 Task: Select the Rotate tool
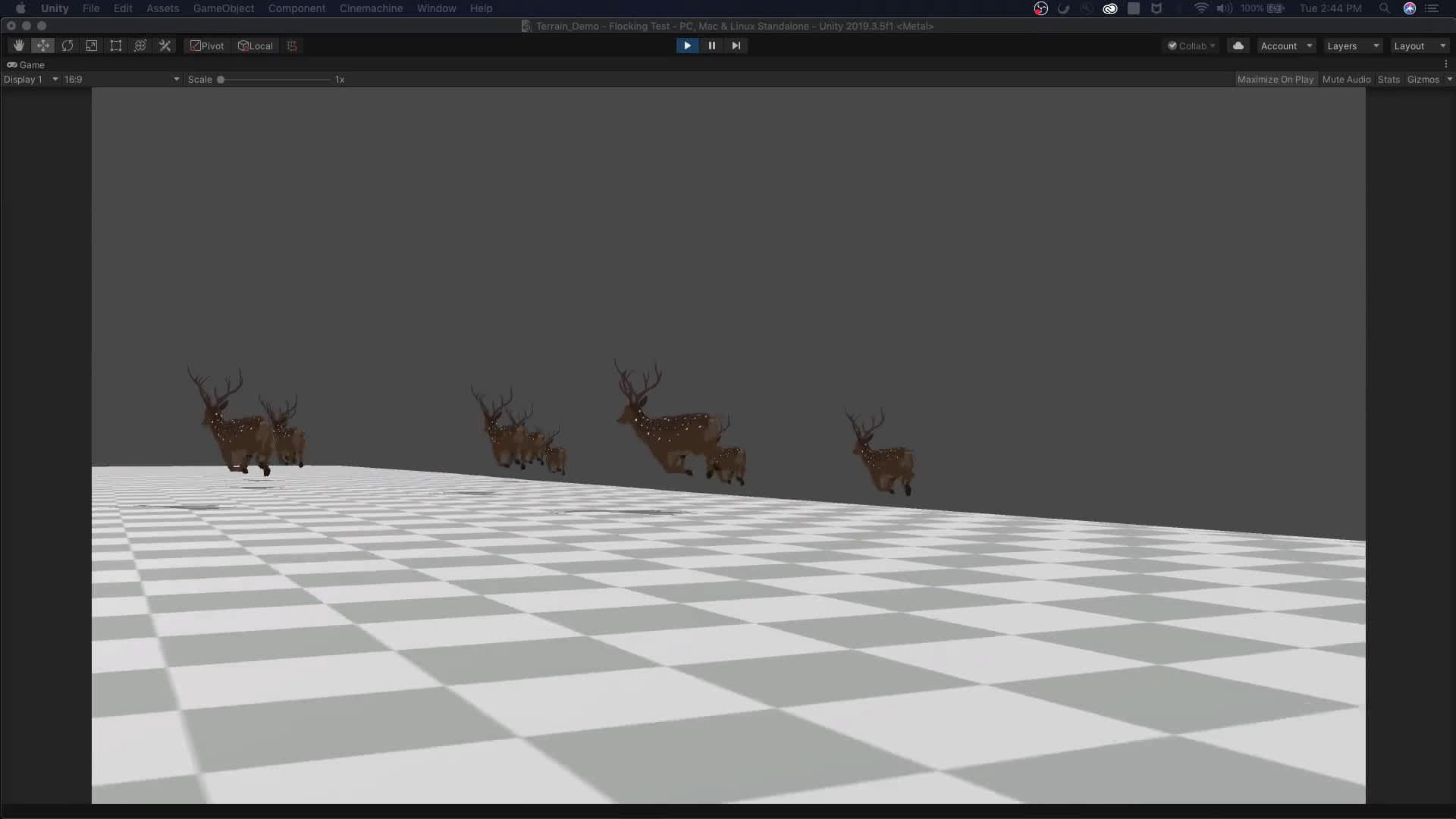(x=67, y=45)
